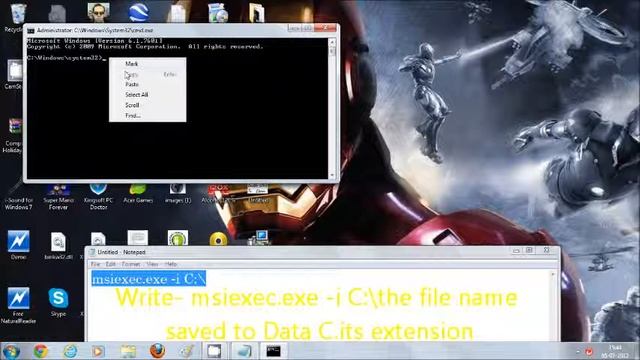Viewport: 640px width, 360px height.
Task: Click the taskbar clock showing time and date
Action: (x=614, y=351)
